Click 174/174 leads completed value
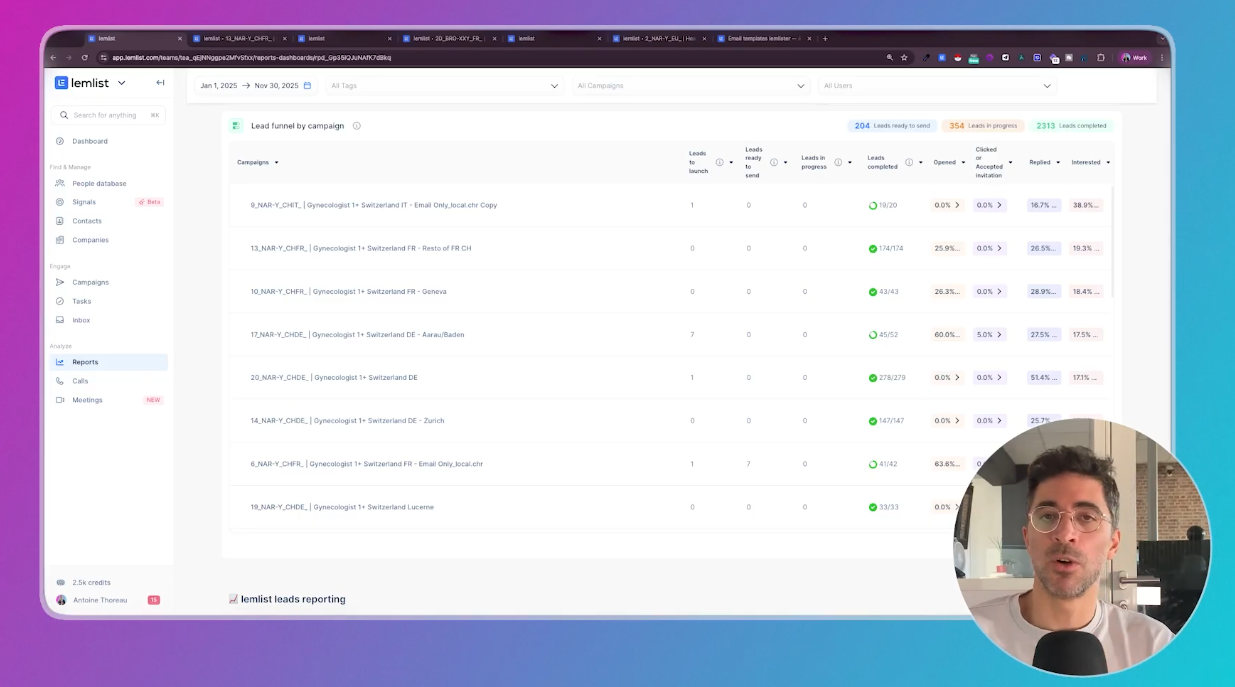Image resolution: width=1235 pixels, height=687 pixels. [x=885, y=248]
